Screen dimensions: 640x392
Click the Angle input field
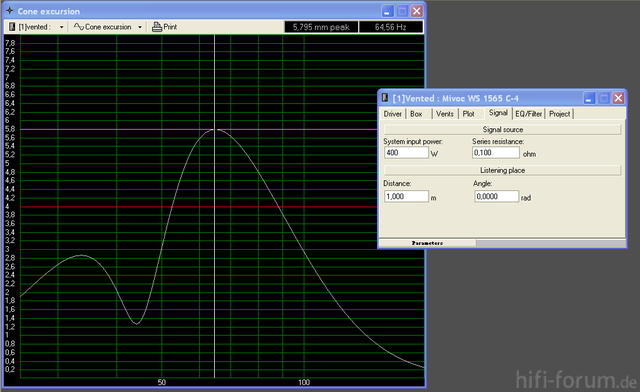coord(496,196)
